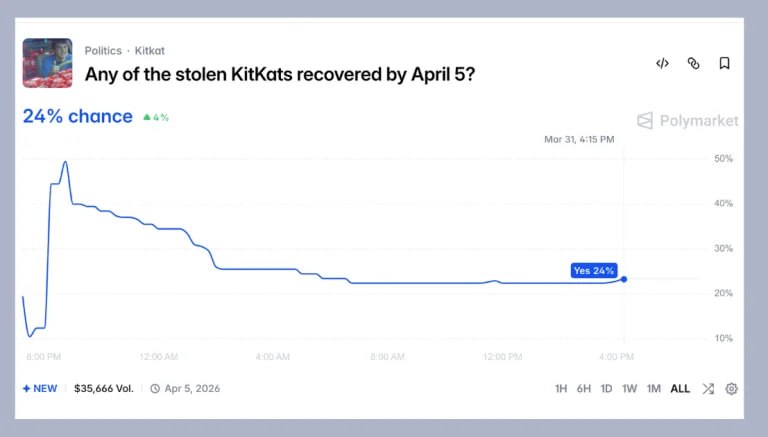Image resolution: width=768 pixels, height=437 pixels.
Task: Switch to the 1W time range
Action: tap(629, 389)
